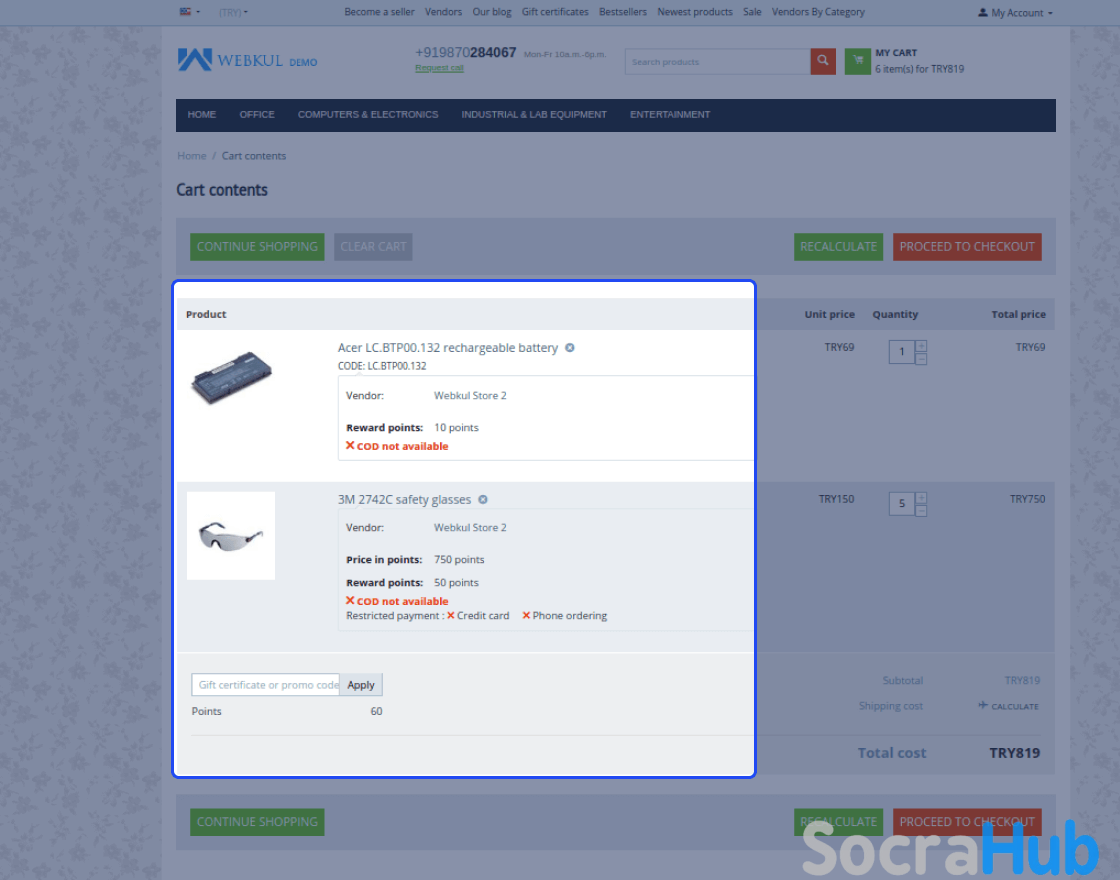Open the Home menu item

(x=201, y=114)
